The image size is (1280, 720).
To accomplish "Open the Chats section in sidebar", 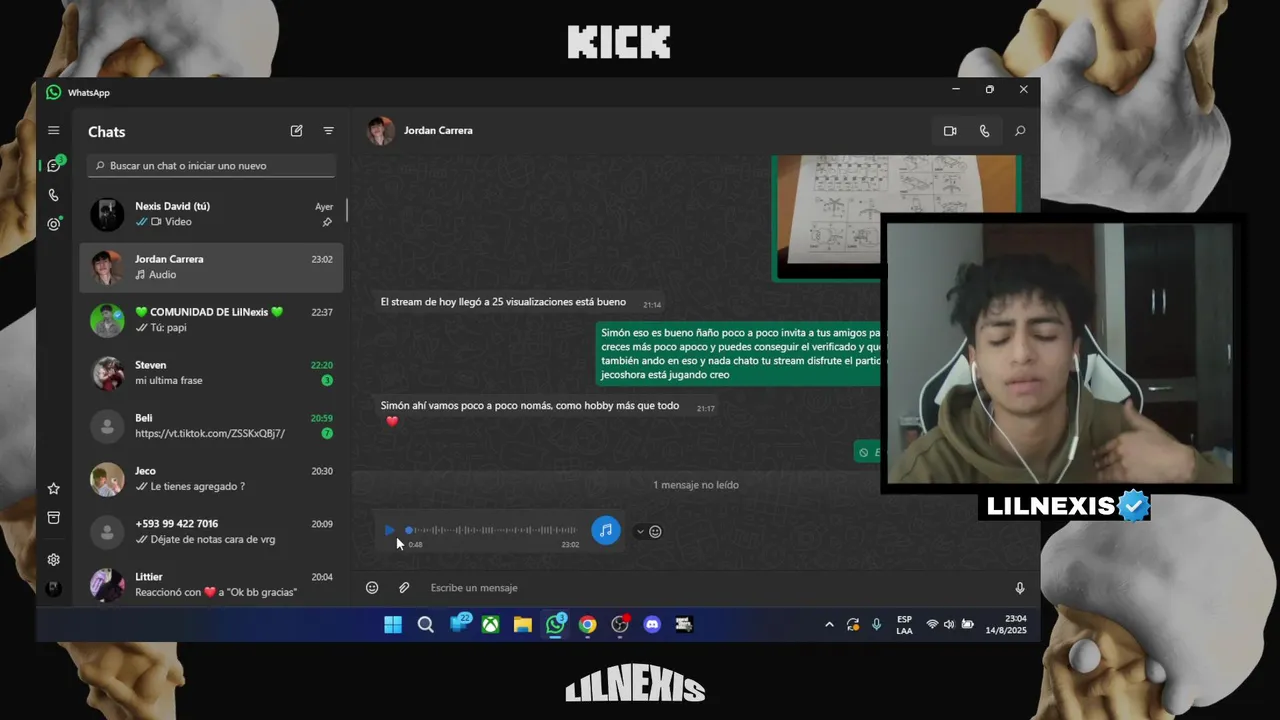I will 54,165.
